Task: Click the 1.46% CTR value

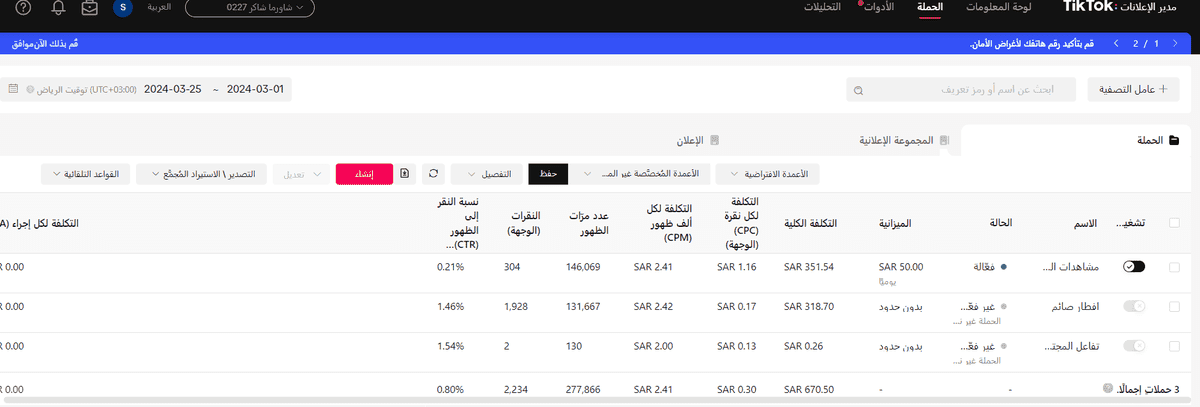Action: pos(451,307)
